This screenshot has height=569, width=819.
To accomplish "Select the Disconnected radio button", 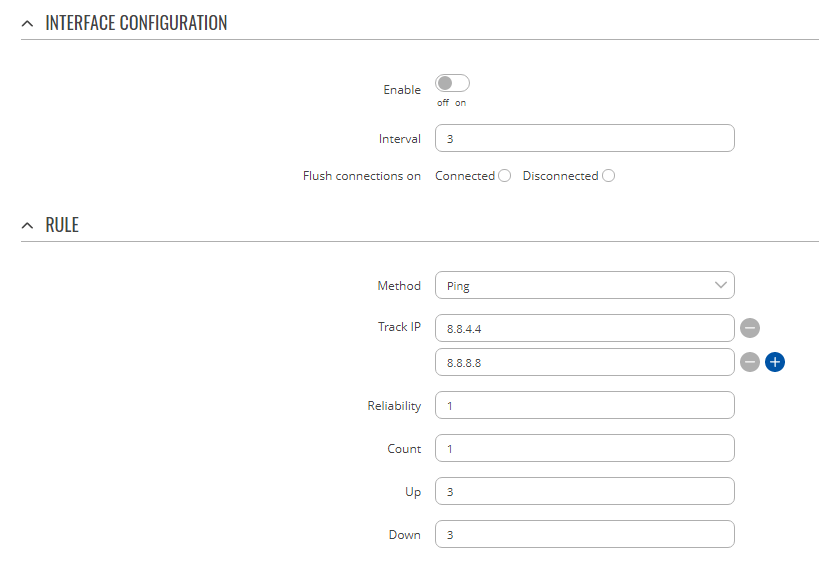I will pos(608,176).
